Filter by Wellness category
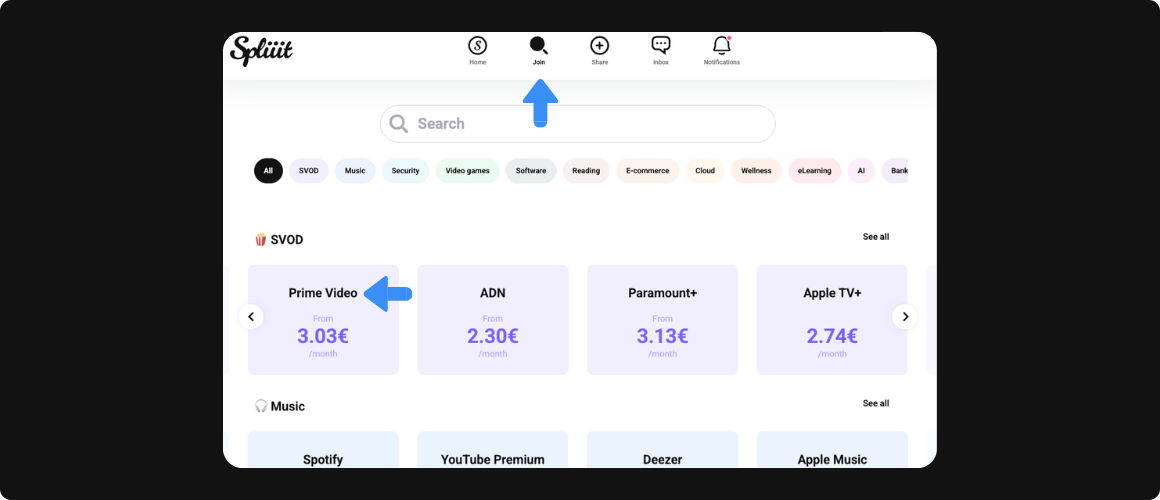 (x=756, y=171)
